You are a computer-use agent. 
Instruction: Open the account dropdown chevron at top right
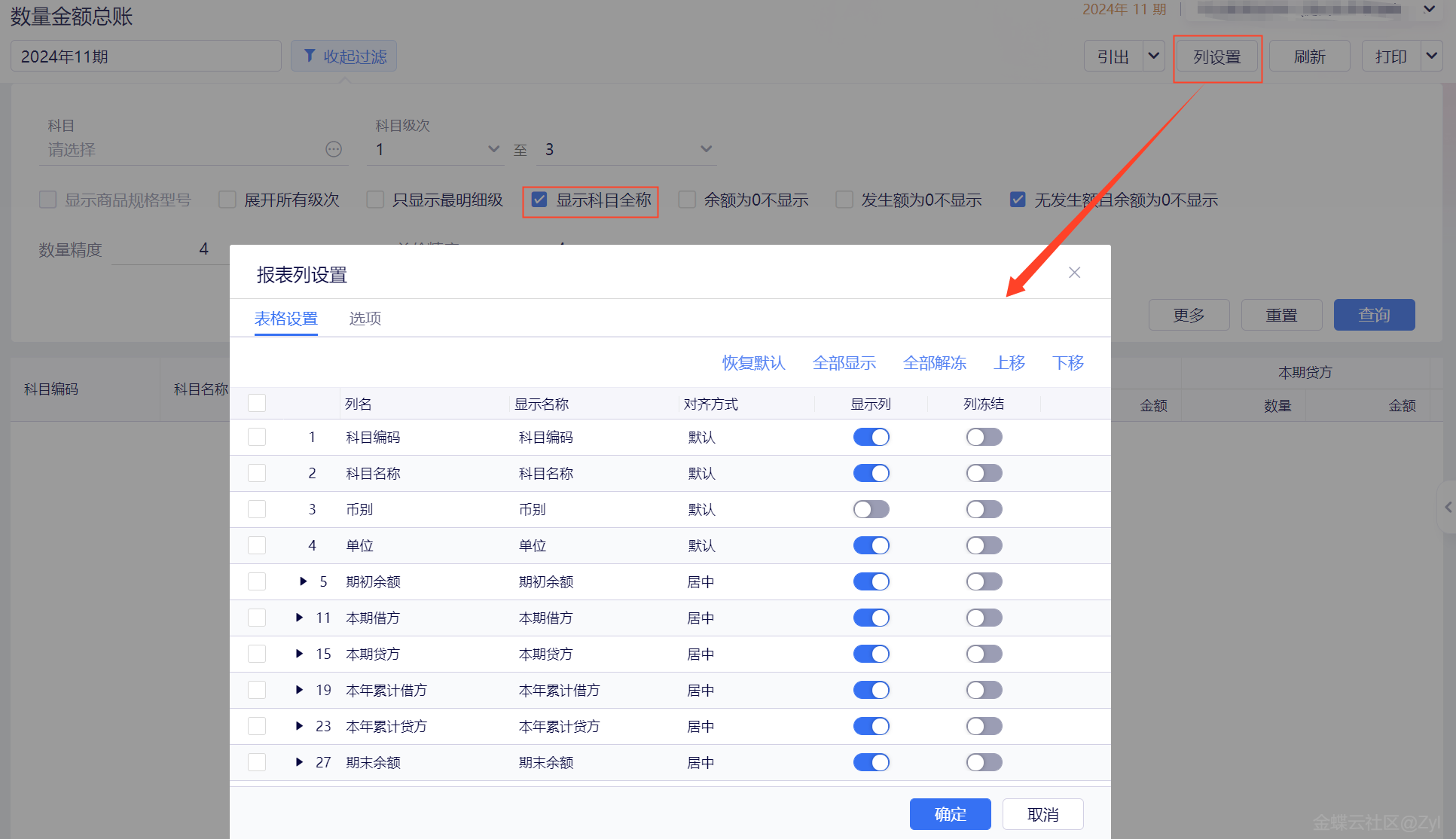[x=1429, y=9]
